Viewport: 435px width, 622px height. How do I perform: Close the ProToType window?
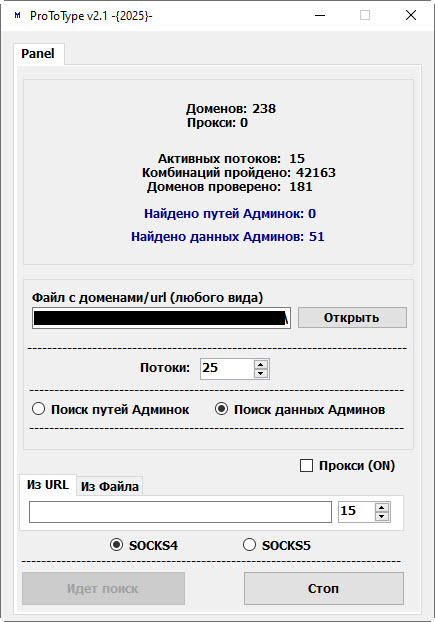point(411,15)
